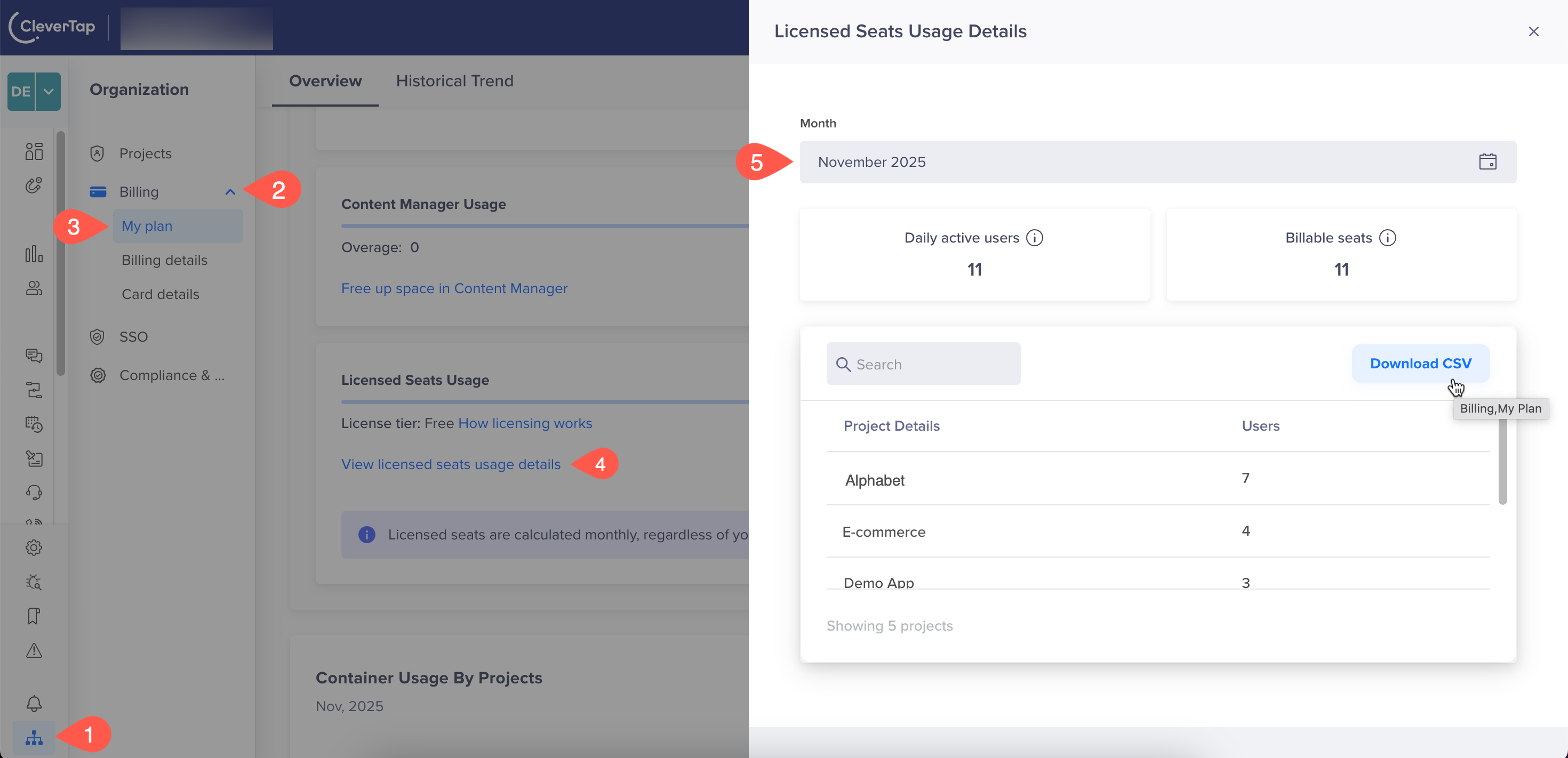Open the calendar icon in the Month field

point(1487,161)
